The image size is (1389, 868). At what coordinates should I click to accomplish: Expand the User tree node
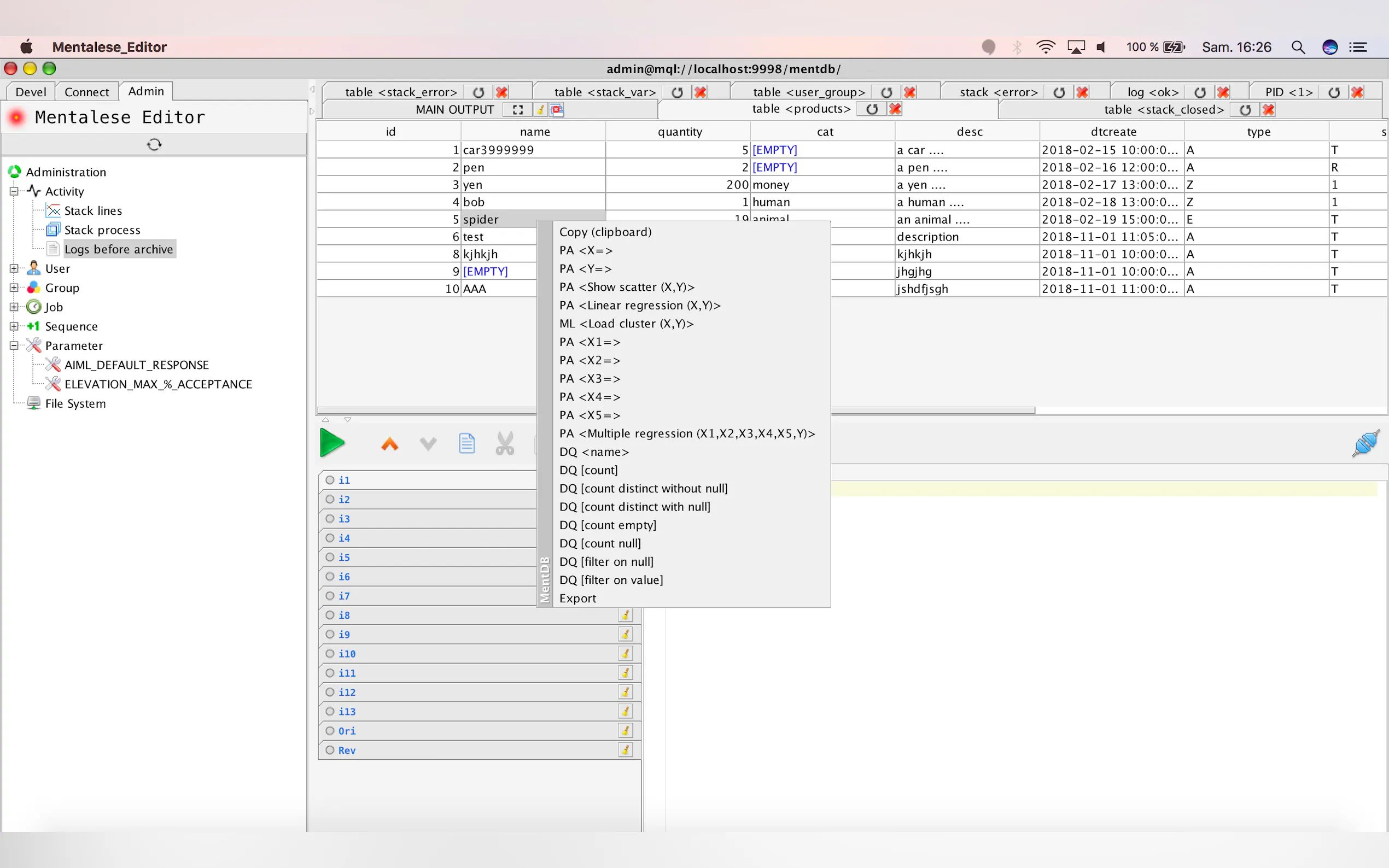point(14,268)
